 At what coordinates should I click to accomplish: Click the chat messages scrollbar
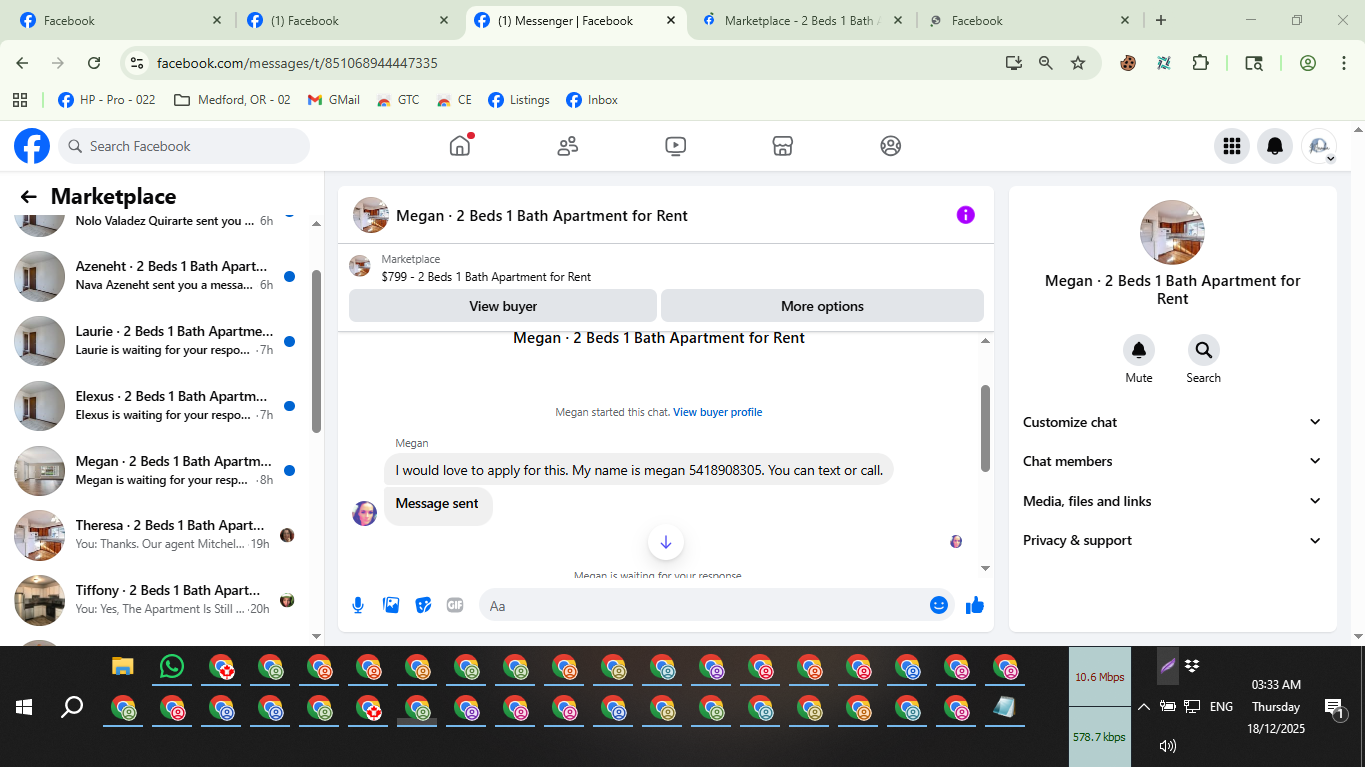click(985, 428)
